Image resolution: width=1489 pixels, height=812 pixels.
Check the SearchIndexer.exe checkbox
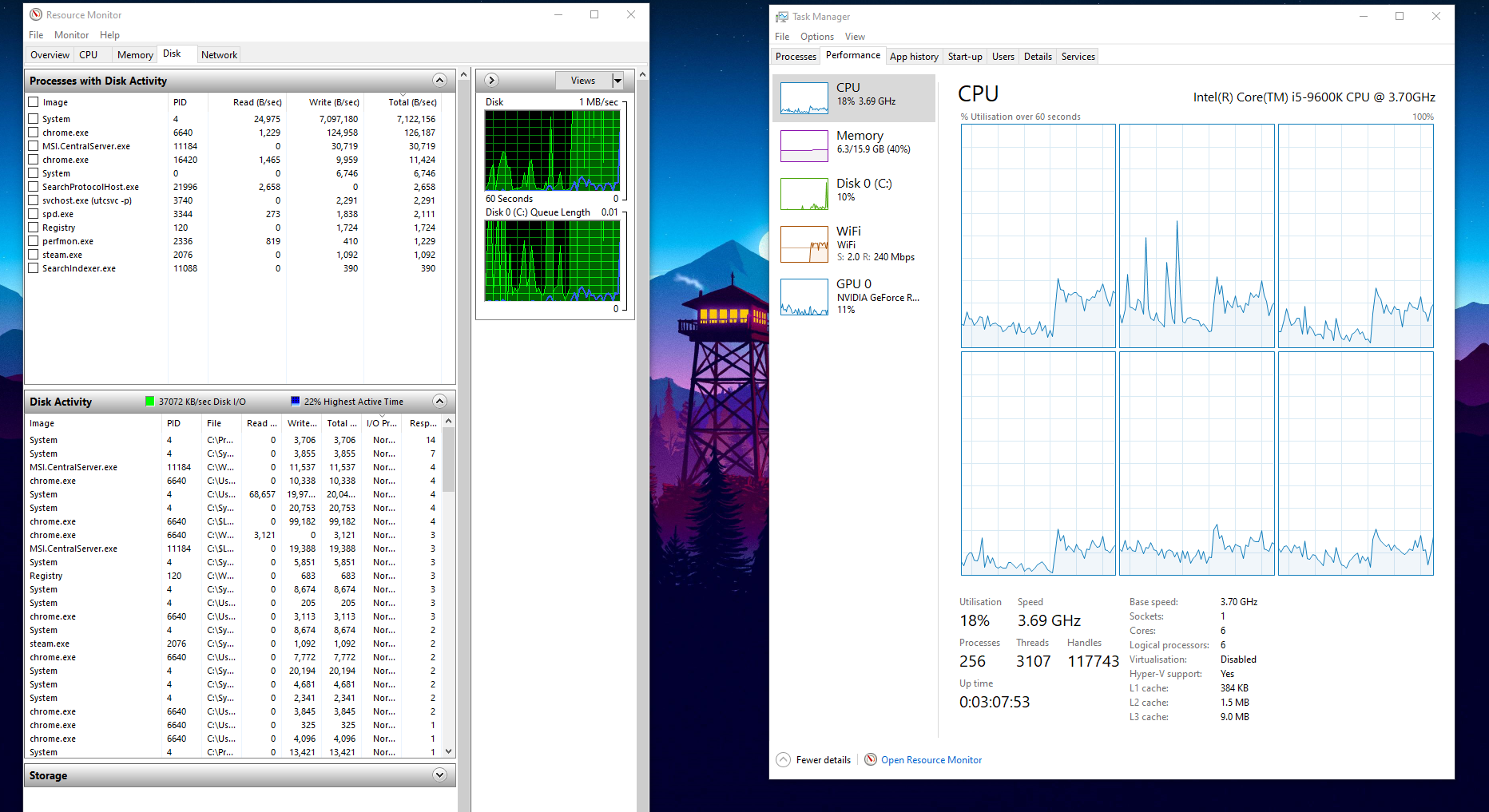[x=34, y=268]
